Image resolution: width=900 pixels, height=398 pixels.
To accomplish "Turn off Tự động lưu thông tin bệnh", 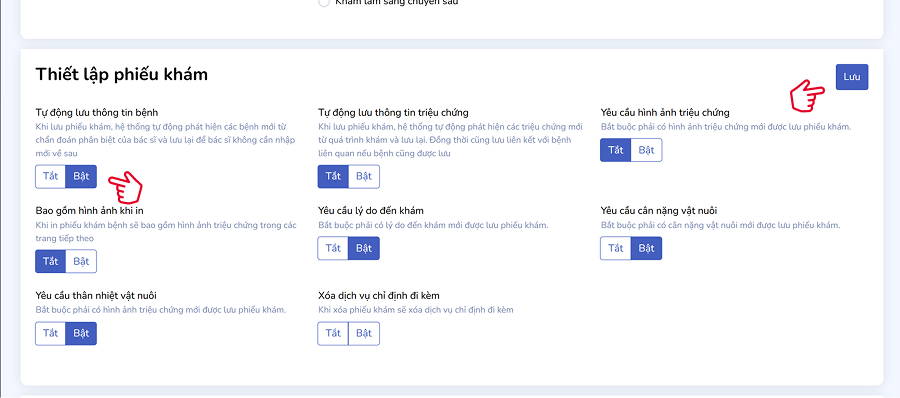I will coord(51,176).
